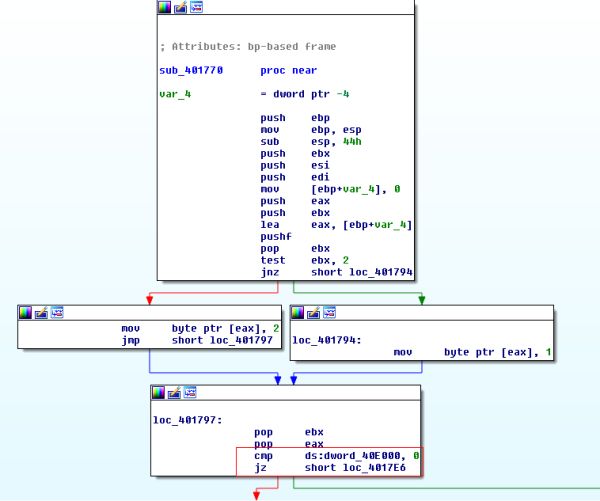Click the 'push edi' instruction

pyautogui.click(x=295, y=177)
